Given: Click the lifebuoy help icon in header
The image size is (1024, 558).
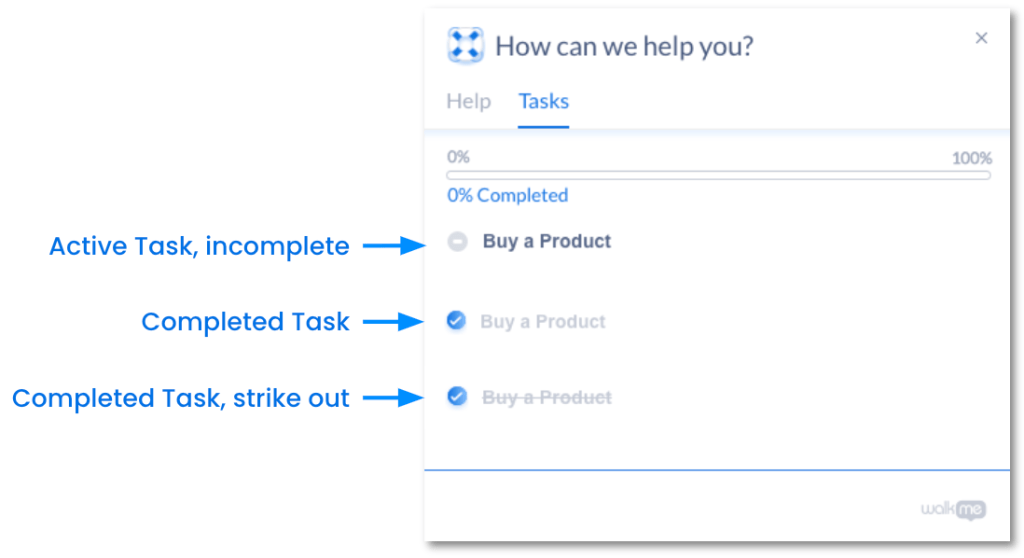Looking at the screenshot, I should [465, 45].
